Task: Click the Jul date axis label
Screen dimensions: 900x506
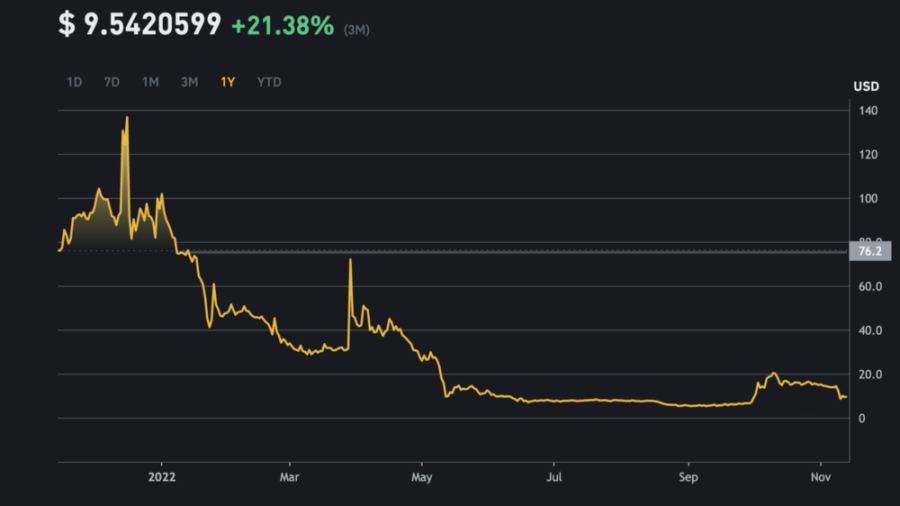Action: click(553, 477)
